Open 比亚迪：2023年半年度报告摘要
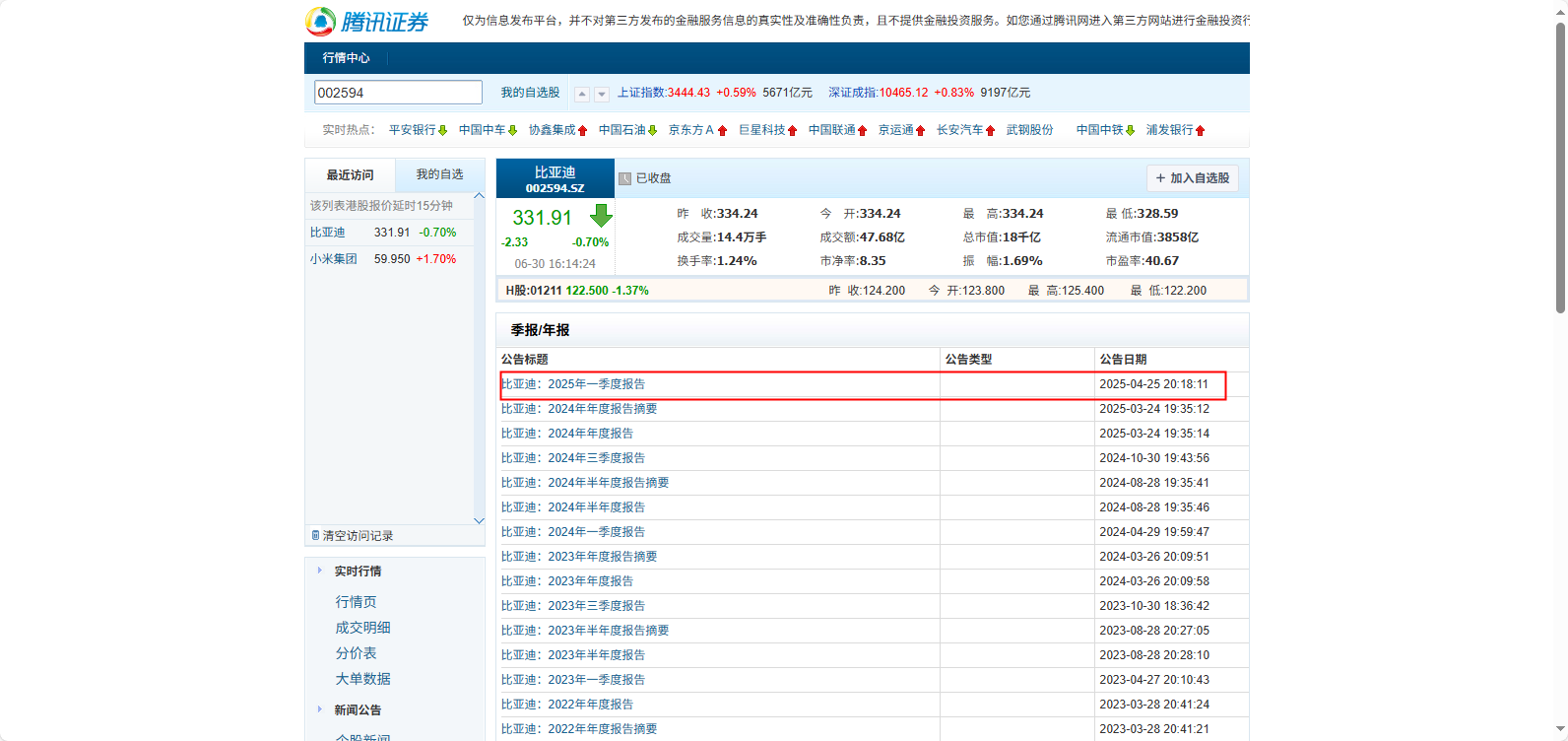 (585, 631)
